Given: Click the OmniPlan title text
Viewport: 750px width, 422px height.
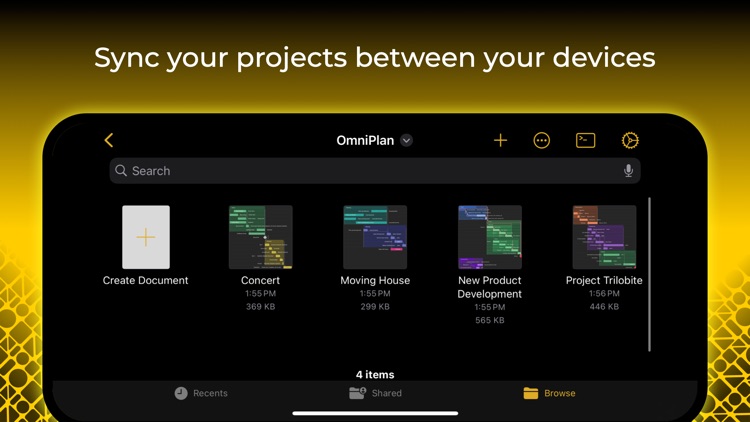Looking at the screenshot, I should click(x=365, y=140).
